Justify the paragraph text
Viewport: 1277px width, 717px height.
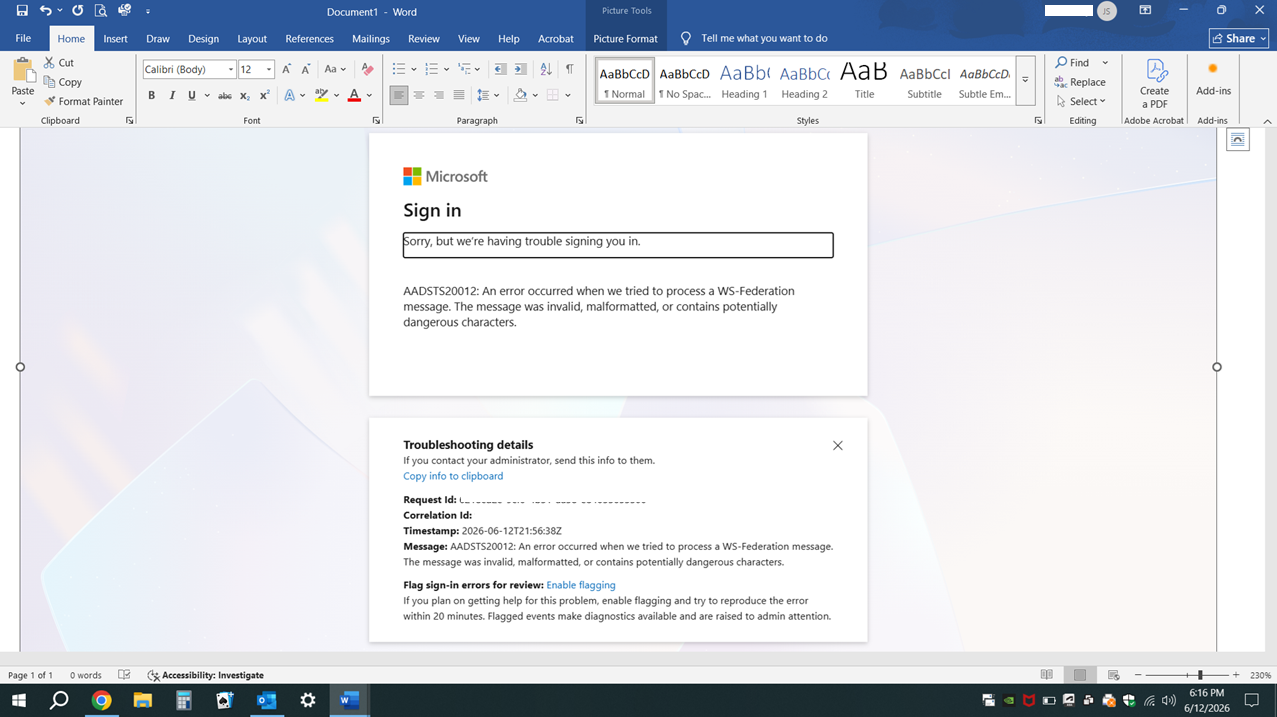tap(459, 96)
